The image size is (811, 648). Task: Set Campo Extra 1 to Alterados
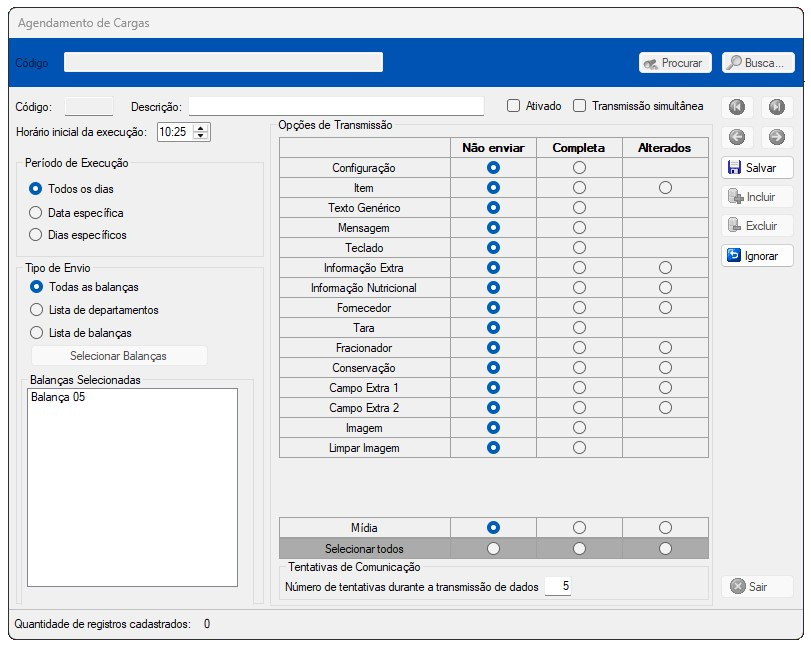click(665, 388)
